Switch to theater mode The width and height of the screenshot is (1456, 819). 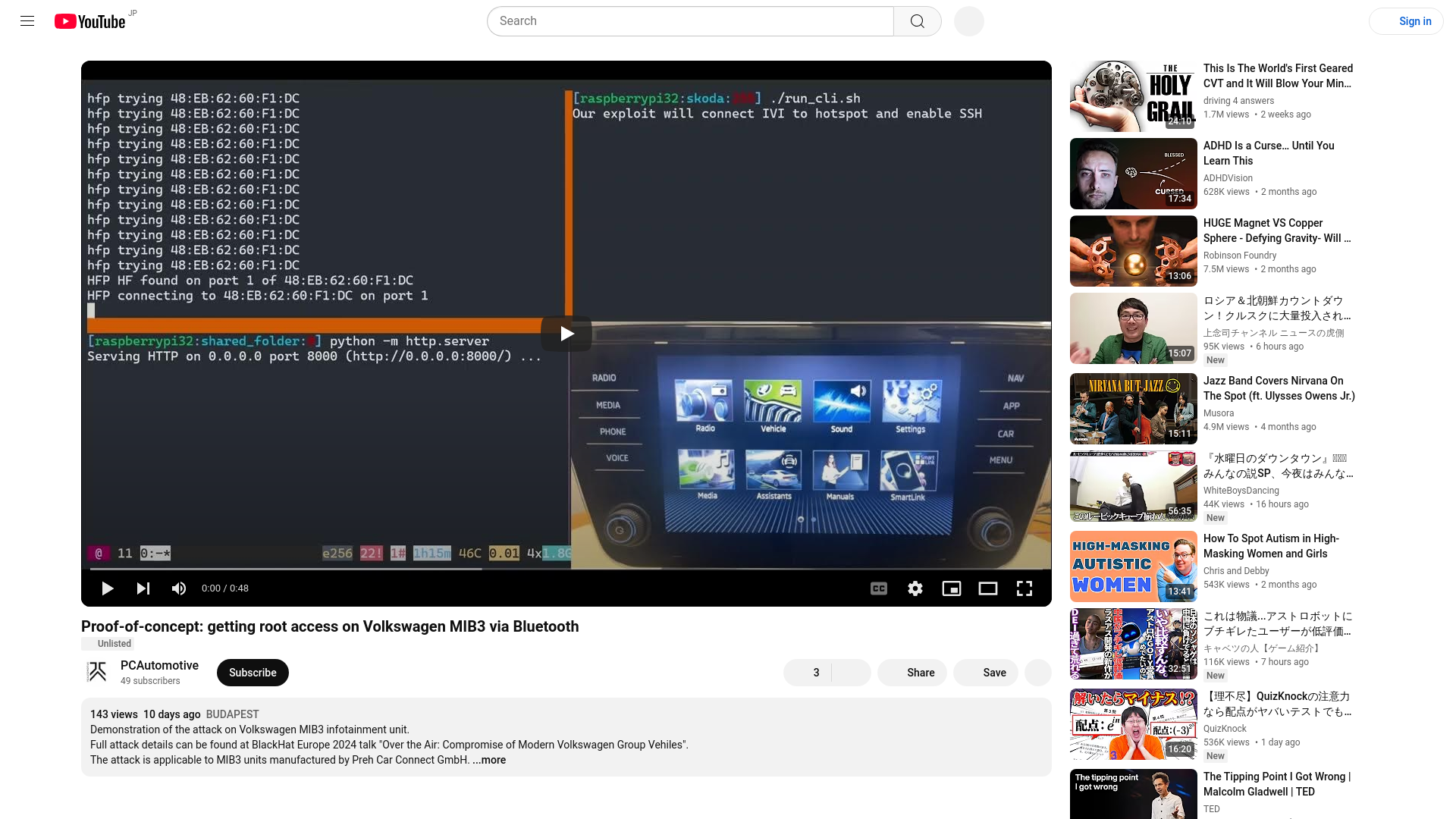(x=988, y=588)
